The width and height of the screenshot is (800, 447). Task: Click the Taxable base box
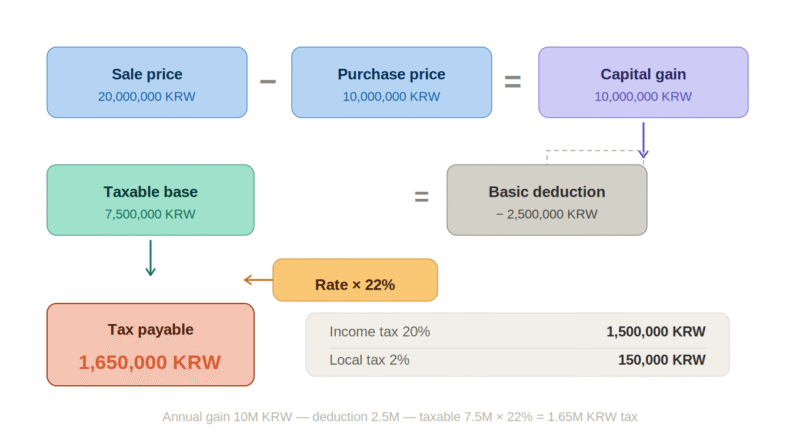click(151, 200)
